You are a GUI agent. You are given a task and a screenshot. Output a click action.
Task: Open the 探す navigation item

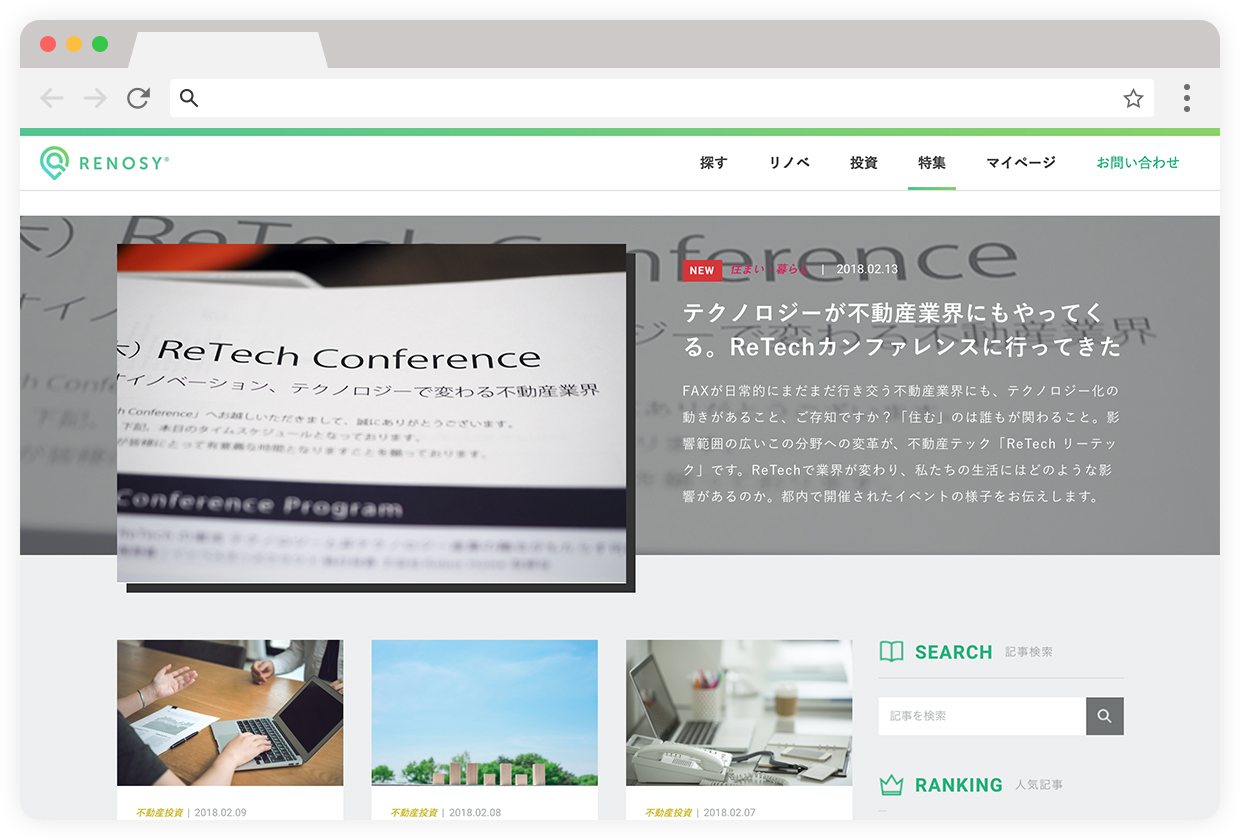714,163
